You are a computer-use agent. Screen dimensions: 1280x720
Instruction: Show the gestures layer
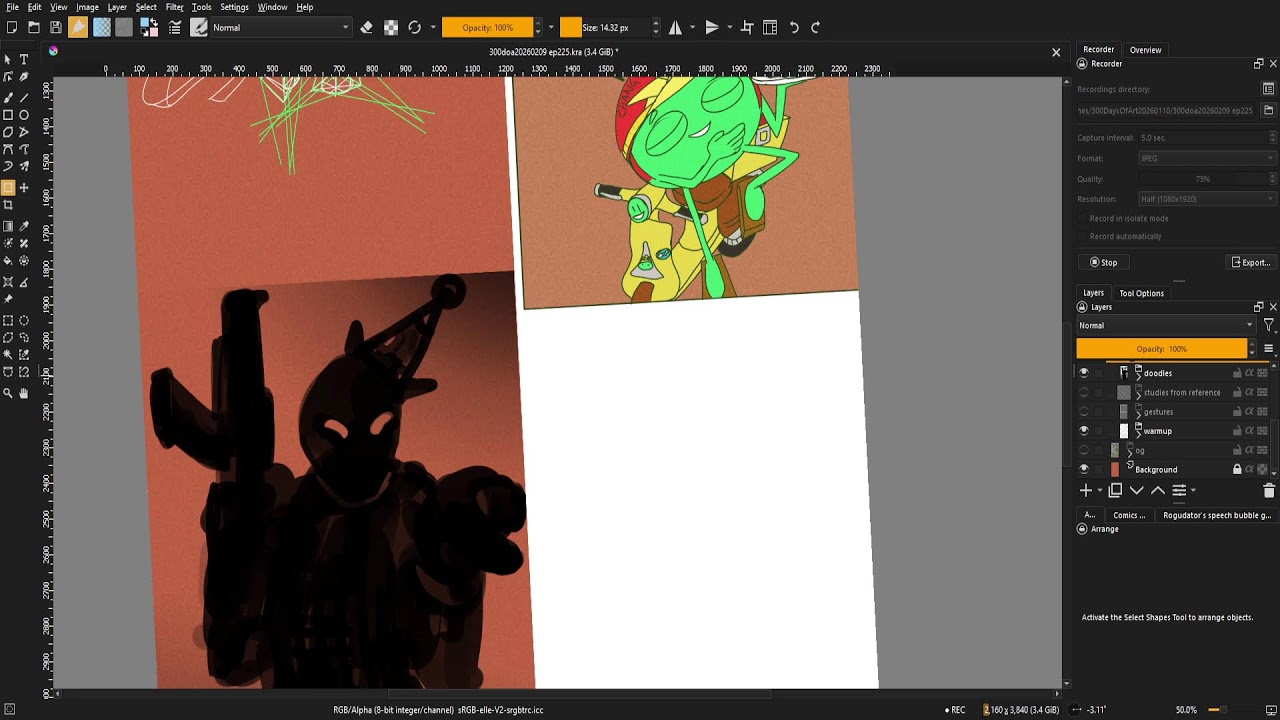pyautogui.click(x=1084, y=411)
